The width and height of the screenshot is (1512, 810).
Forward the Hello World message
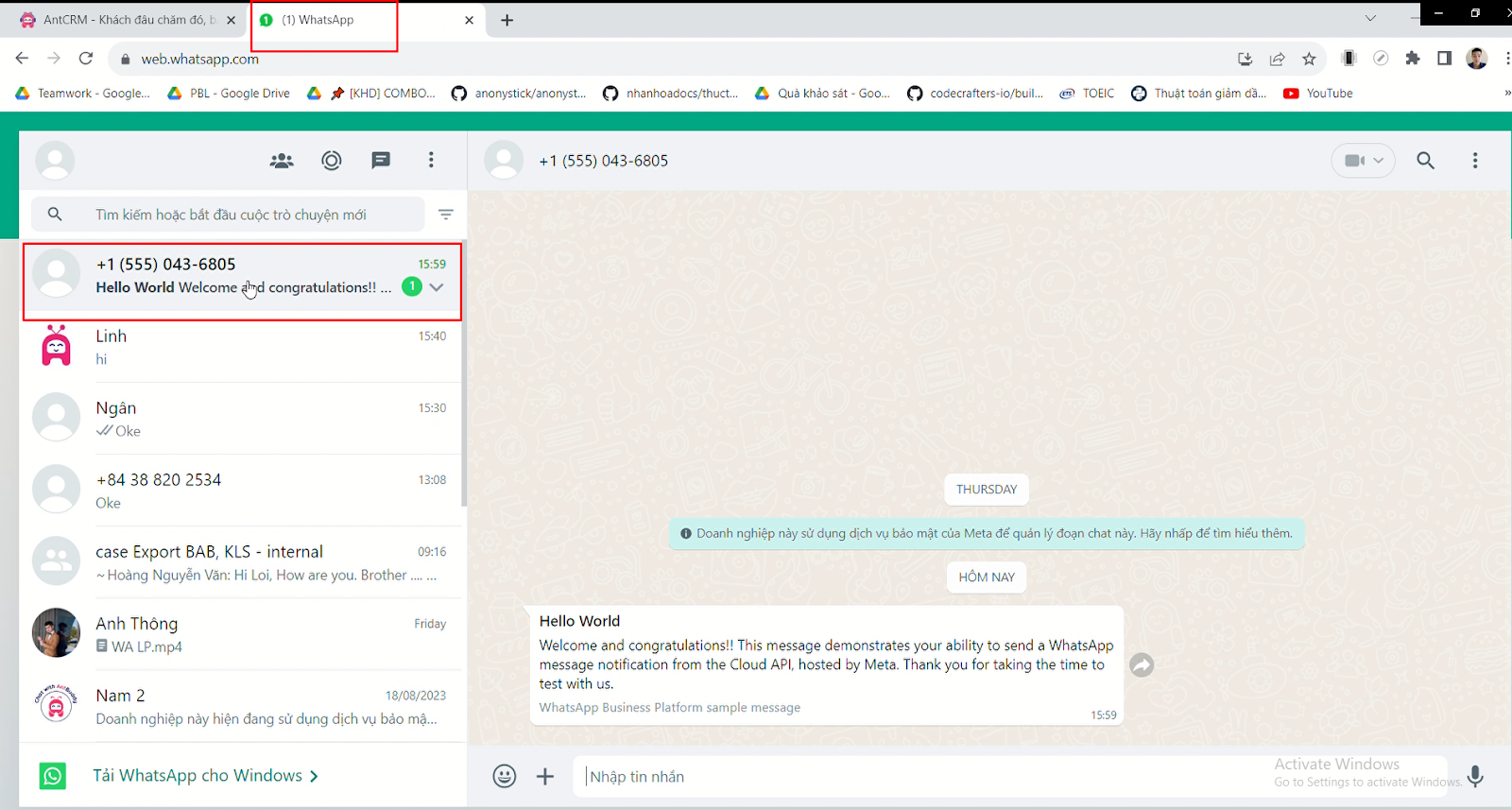[x=1142, y=665]
